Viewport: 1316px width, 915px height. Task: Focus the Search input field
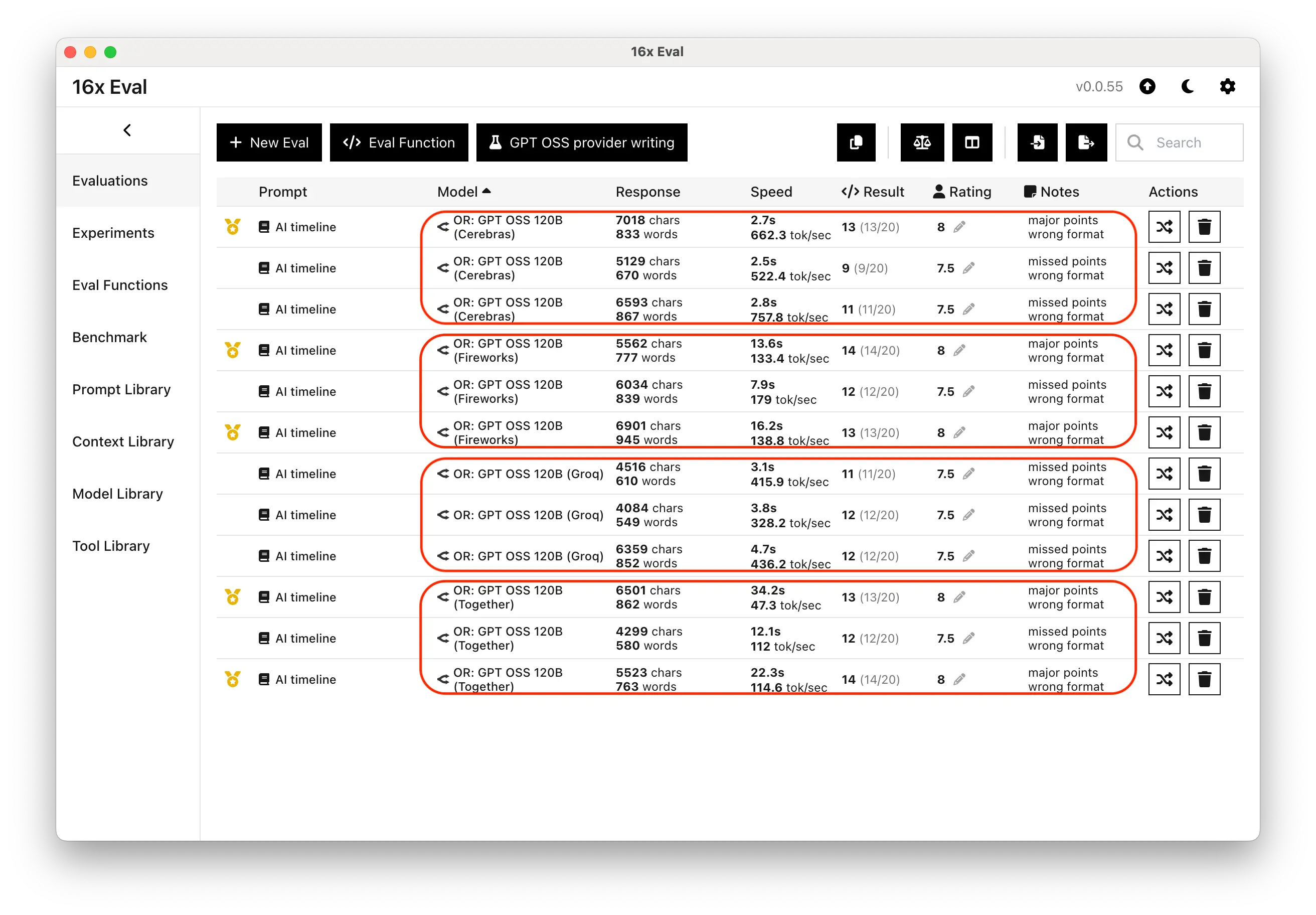click(1179, 142)
